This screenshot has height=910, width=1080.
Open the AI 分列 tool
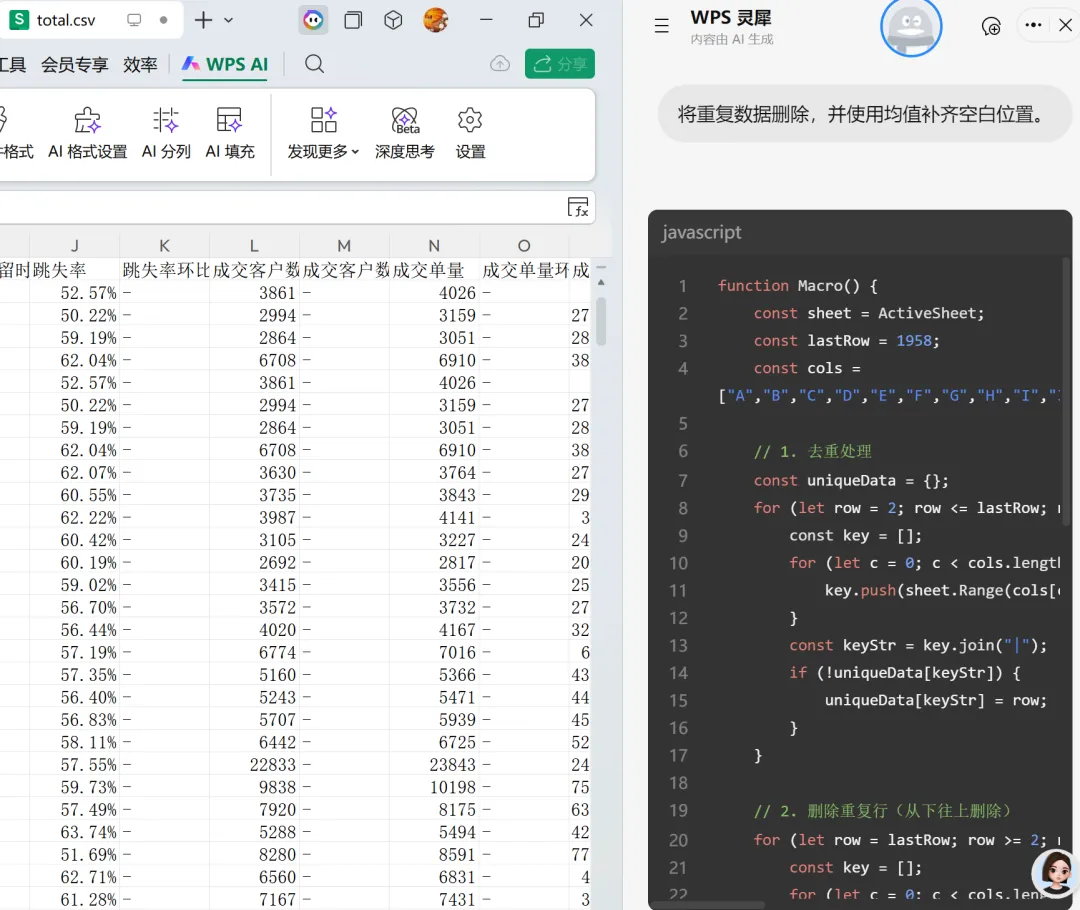(166, 133)
